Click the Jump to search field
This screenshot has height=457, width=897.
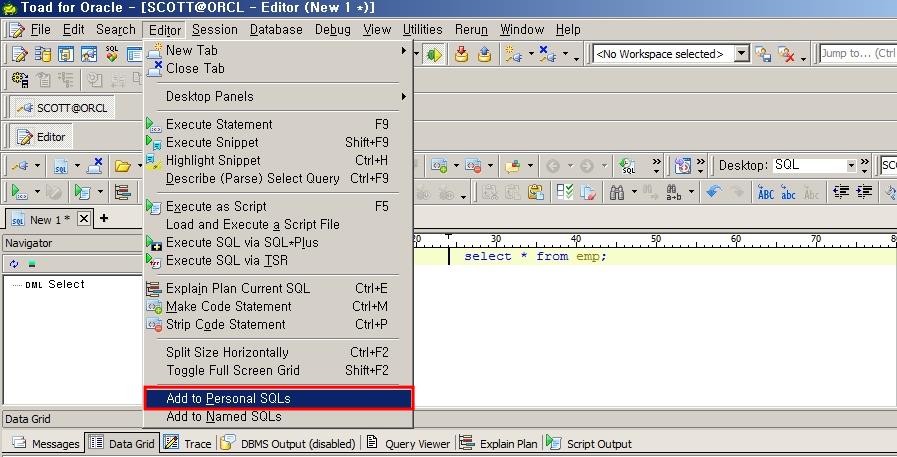pos(857,54)
